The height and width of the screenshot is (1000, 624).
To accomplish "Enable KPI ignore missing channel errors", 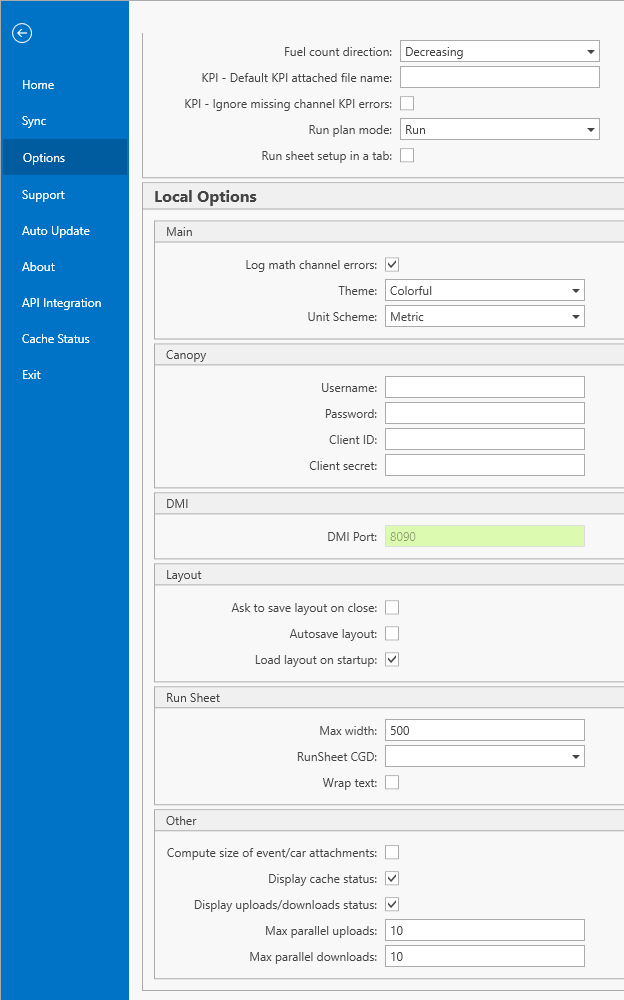I will tap(407, 103).
